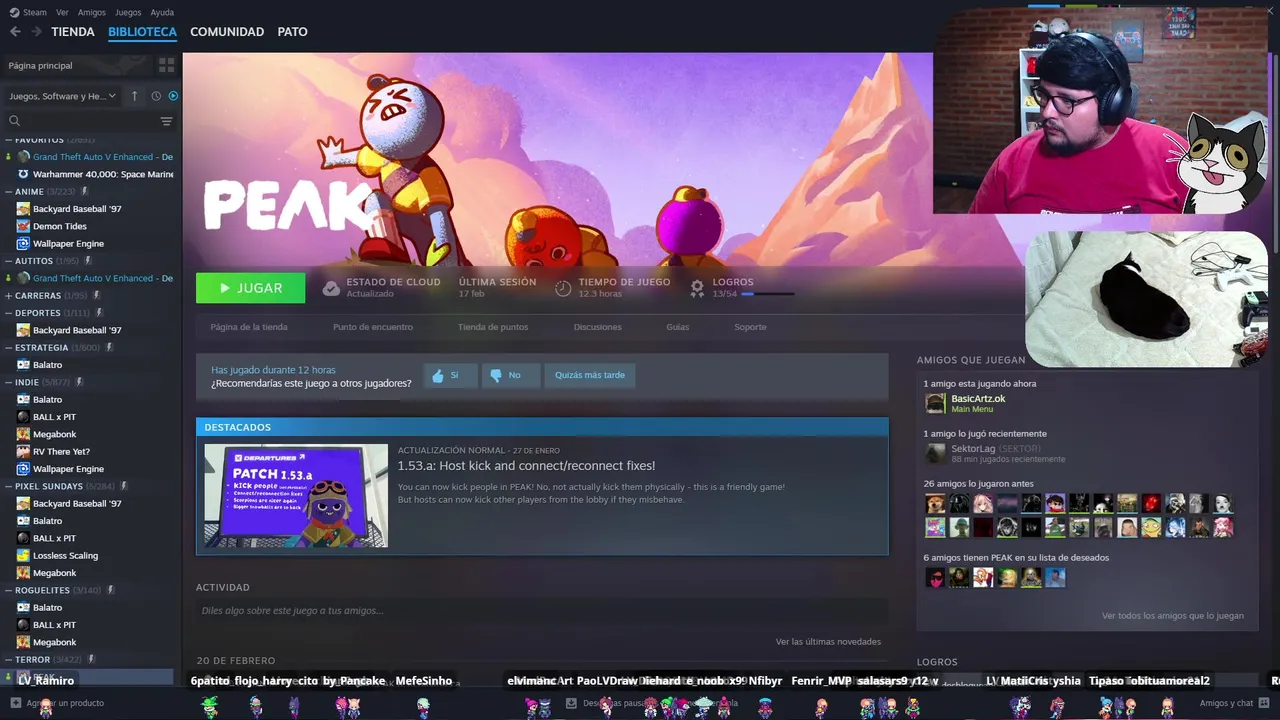
Task: Collapse the PIXEL SUNDAYS collection
Action: click(8, 486)
